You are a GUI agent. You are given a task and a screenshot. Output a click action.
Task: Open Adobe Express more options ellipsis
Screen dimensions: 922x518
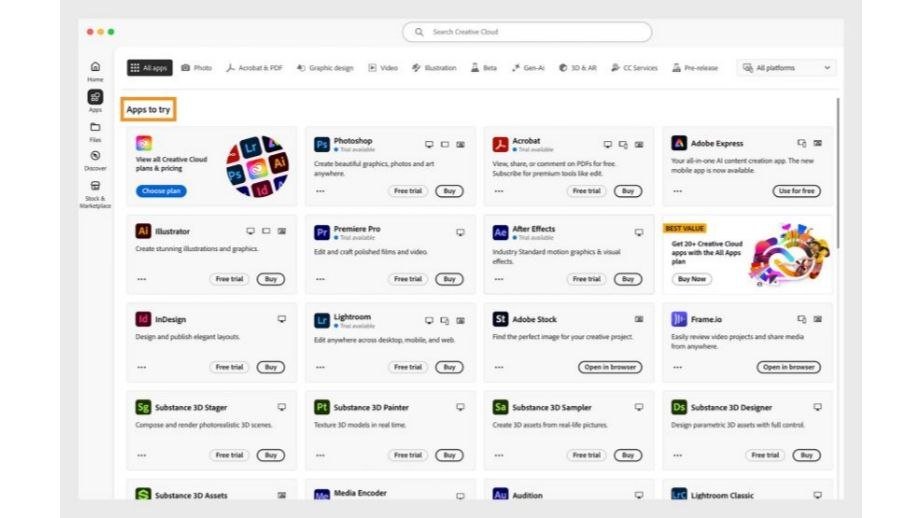(677, 191)
